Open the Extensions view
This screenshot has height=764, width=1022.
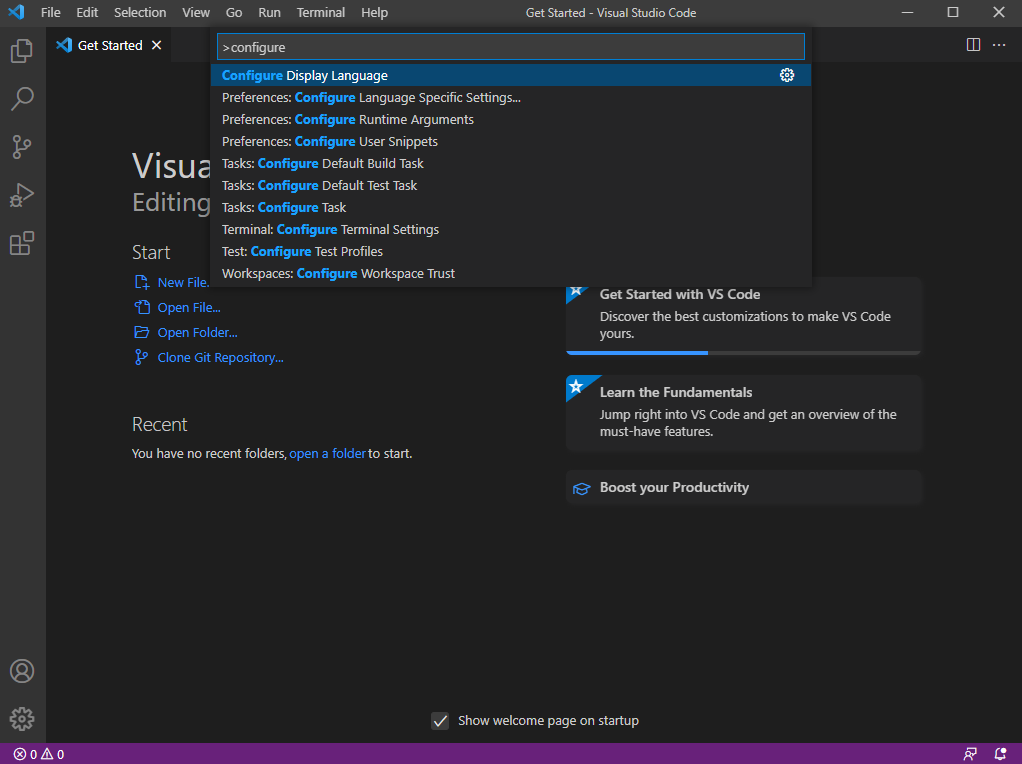tap(22, 243)
